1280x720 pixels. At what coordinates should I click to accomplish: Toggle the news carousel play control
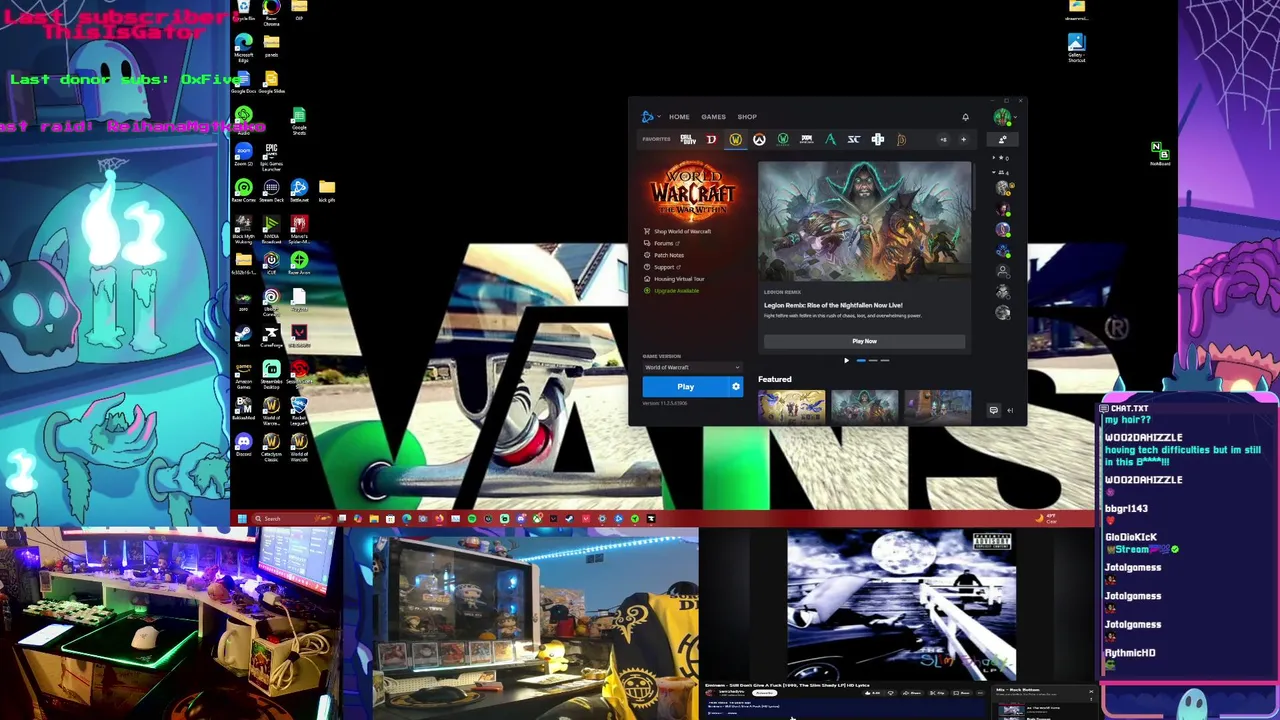[x=847, y=360]
